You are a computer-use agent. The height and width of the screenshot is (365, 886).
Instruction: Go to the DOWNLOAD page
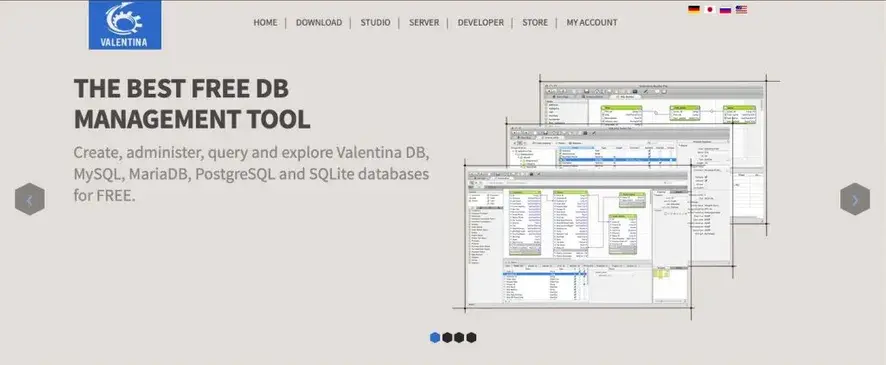coord(319,23)
